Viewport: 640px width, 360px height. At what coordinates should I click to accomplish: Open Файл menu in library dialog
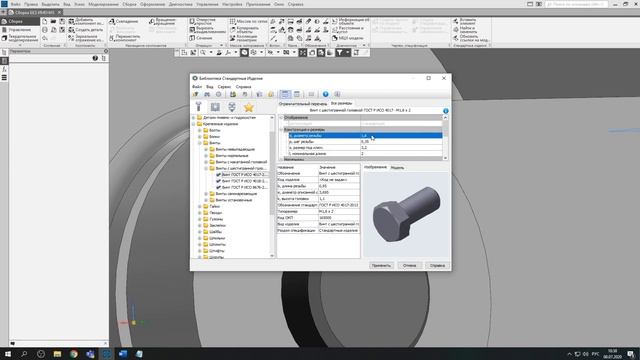click(x=197, y=87)
